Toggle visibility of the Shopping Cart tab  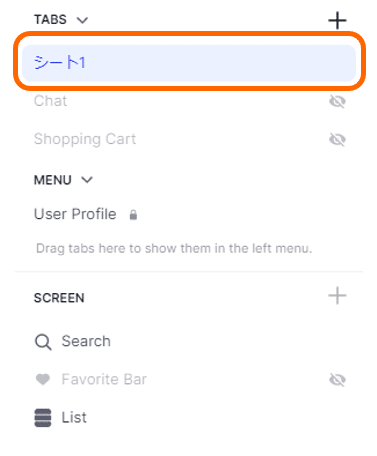coord(337,139)
